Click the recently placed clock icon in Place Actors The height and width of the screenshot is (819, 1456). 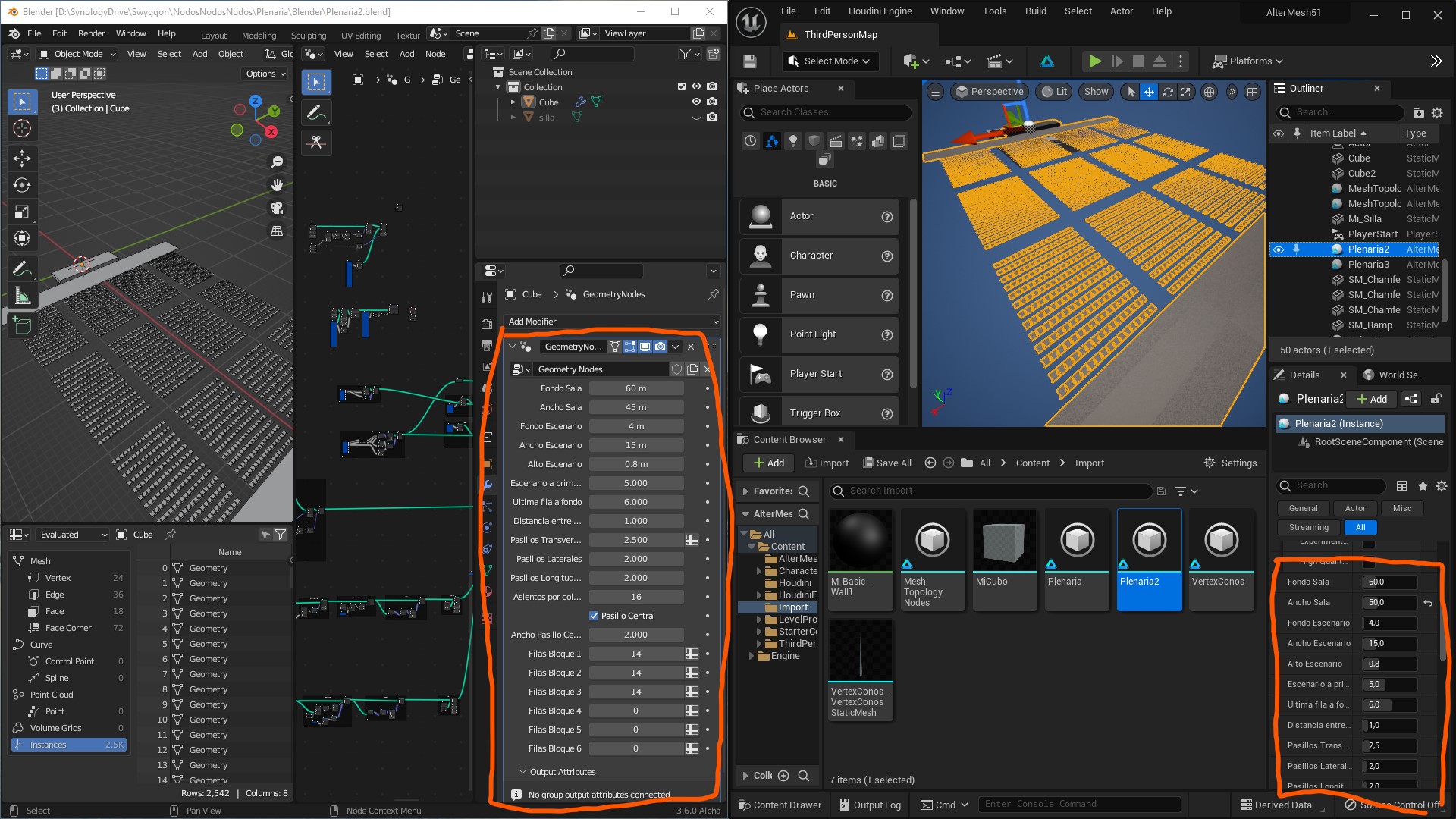coord(750,141)
